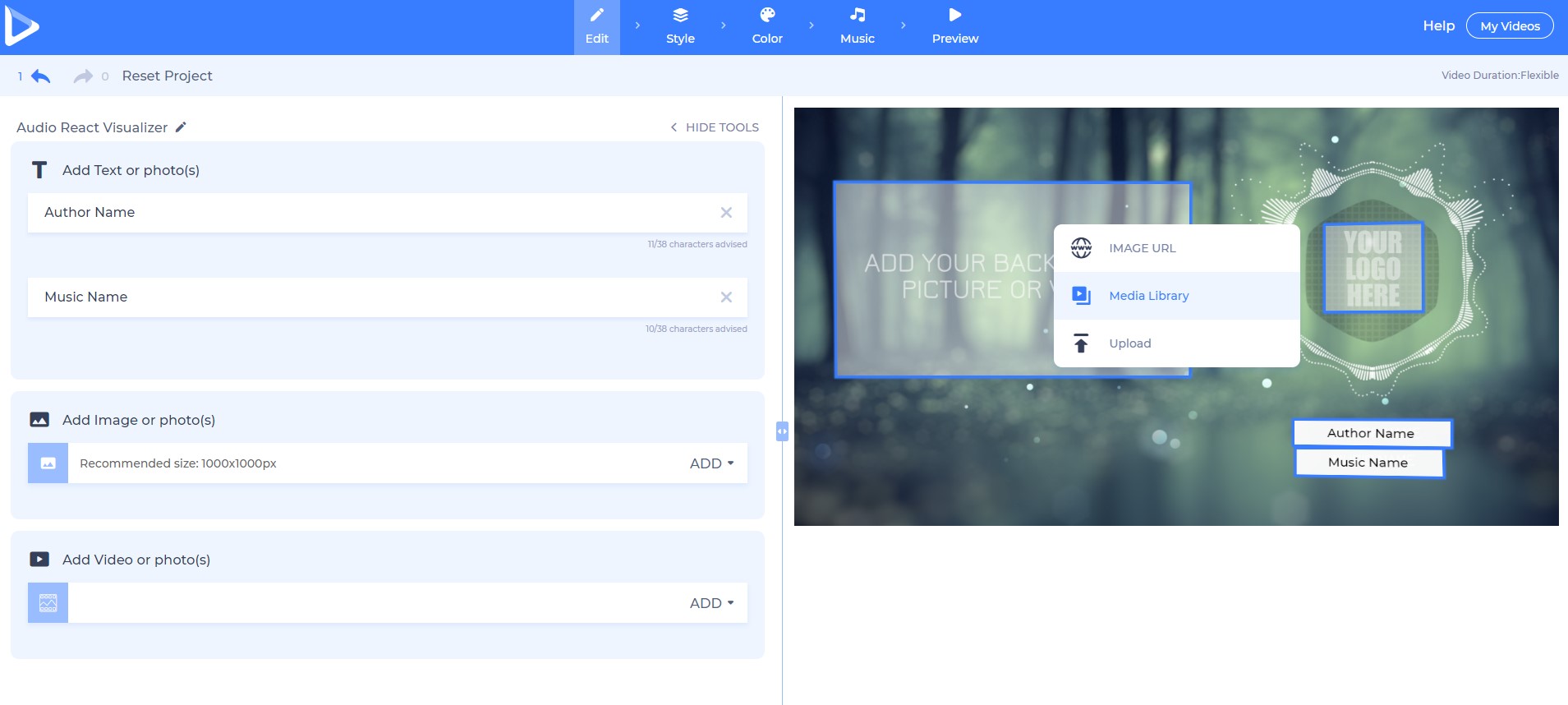Collapse the panel with HIDE TOOLS

[x=715, y=127]
